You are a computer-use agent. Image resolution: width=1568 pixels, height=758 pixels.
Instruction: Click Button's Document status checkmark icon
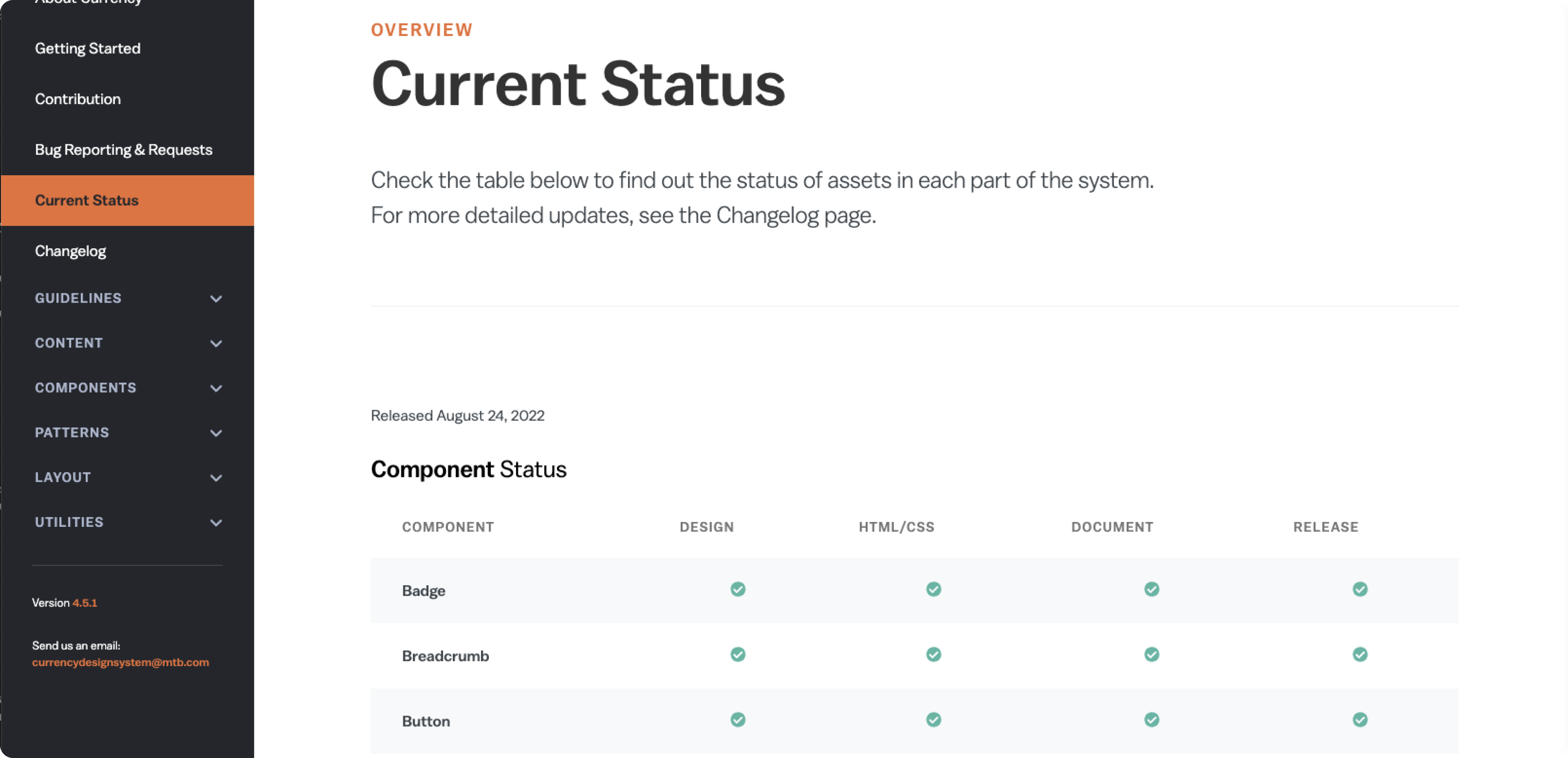1151,720
